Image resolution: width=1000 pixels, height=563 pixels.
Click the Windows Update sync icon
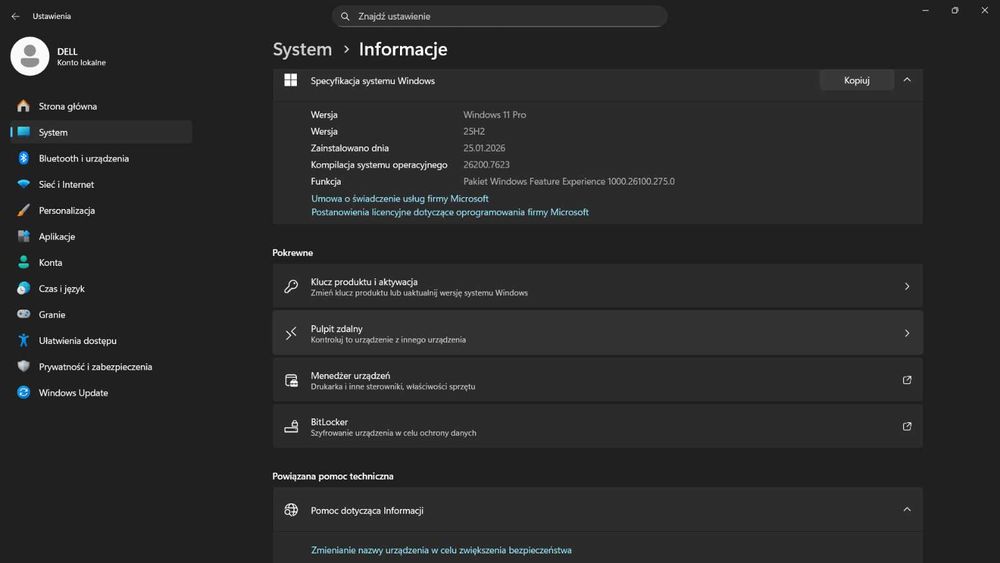tap(24, 393)
